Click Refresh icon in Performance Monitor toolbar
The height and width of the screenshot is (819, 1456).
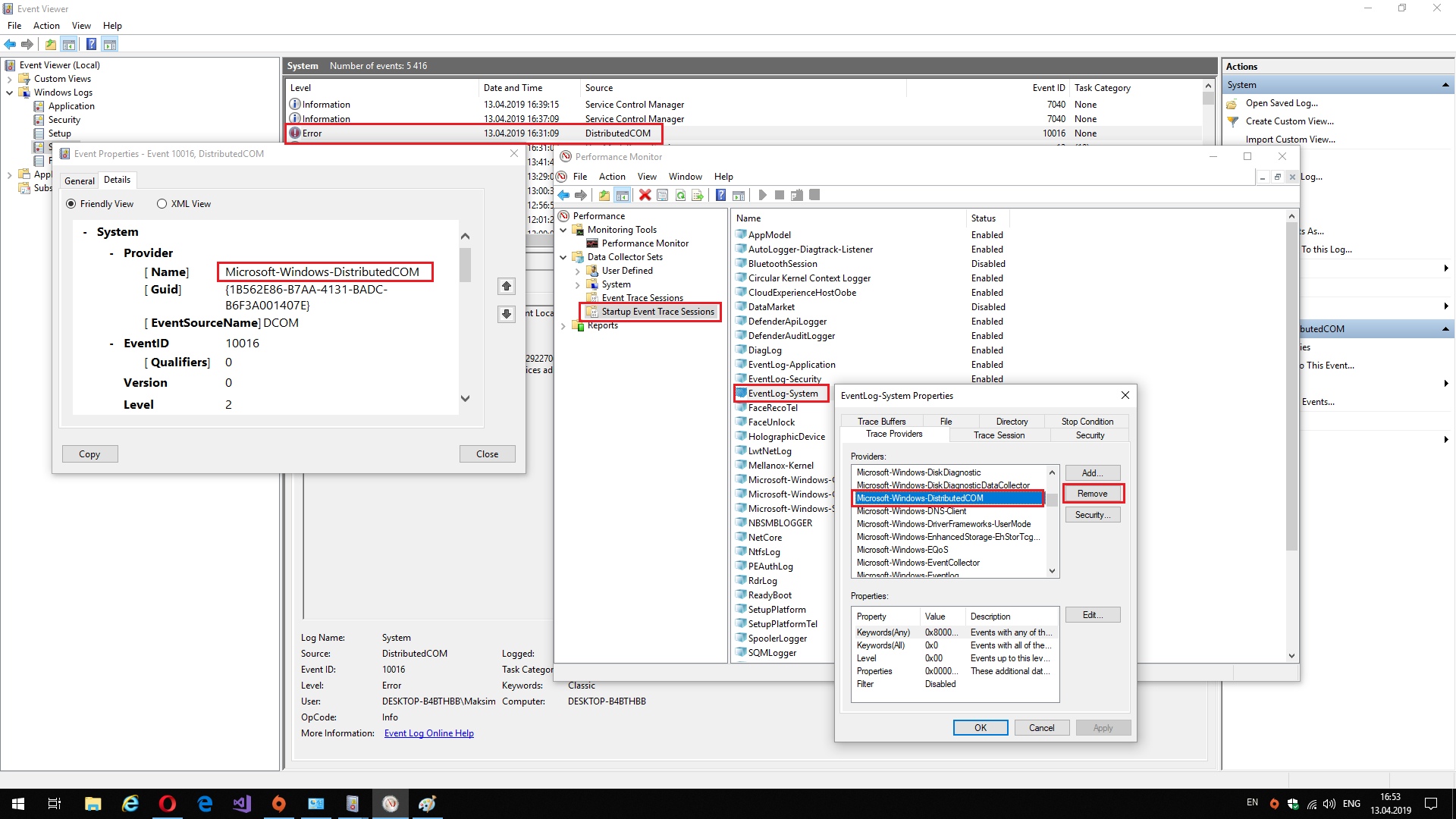click(x=680, y=195)
